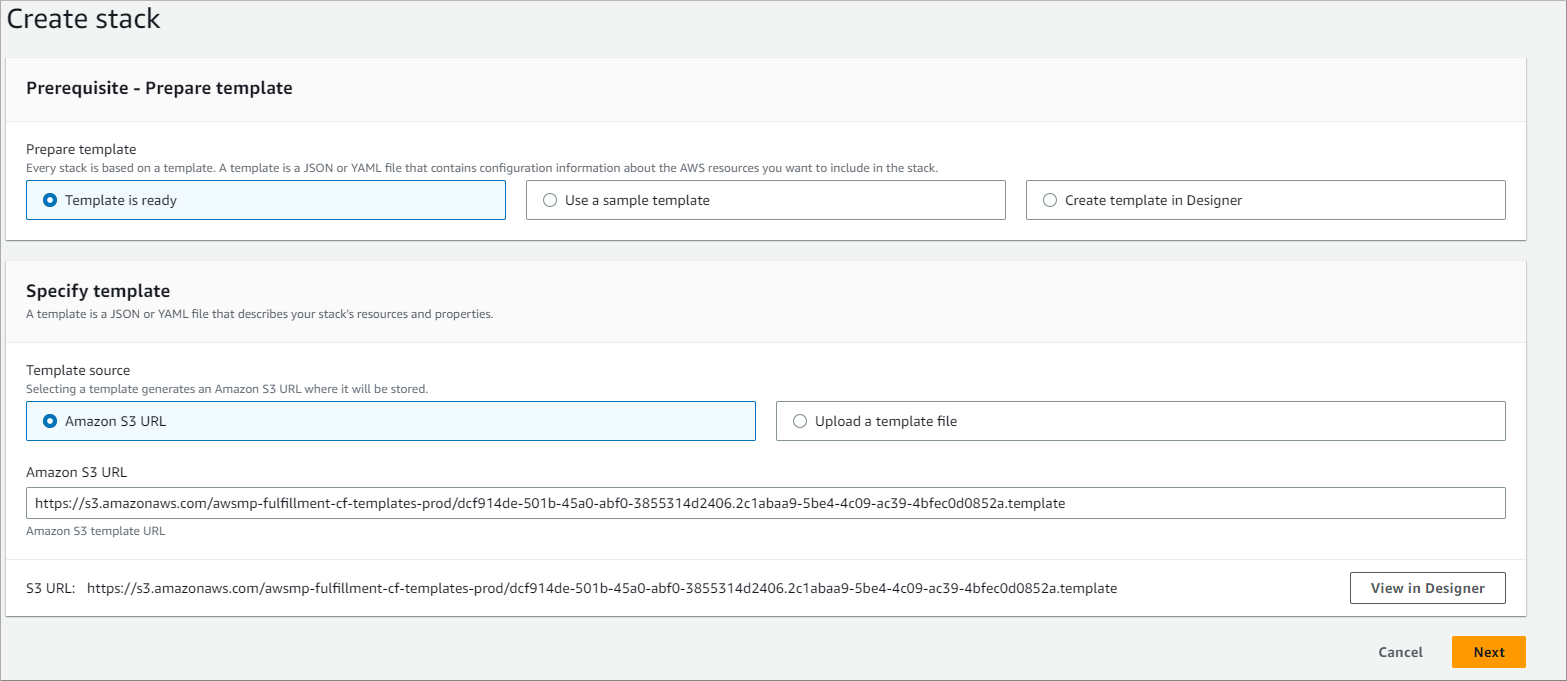Select 'Create template in Designer' option

pos(1265,200)
